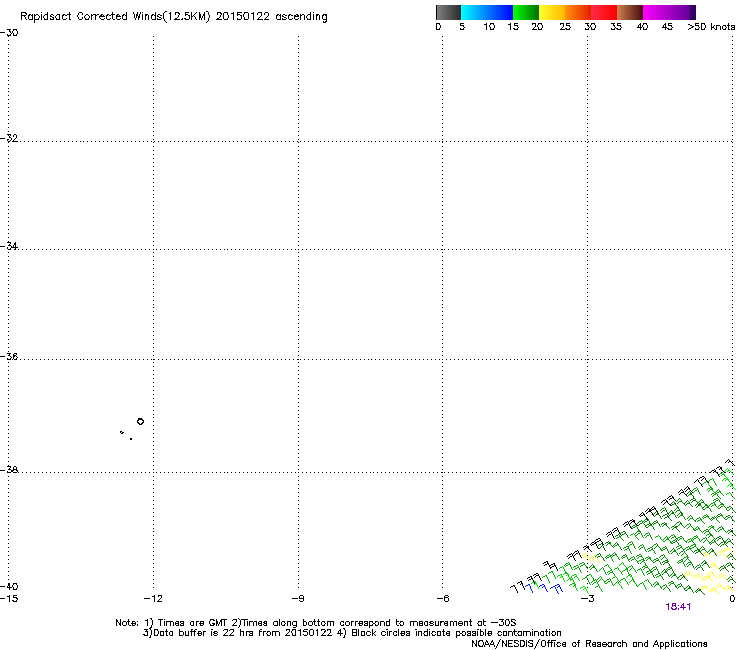
Task: Click the latitude axis label '-36'
Action: click(x=9, y=356)
